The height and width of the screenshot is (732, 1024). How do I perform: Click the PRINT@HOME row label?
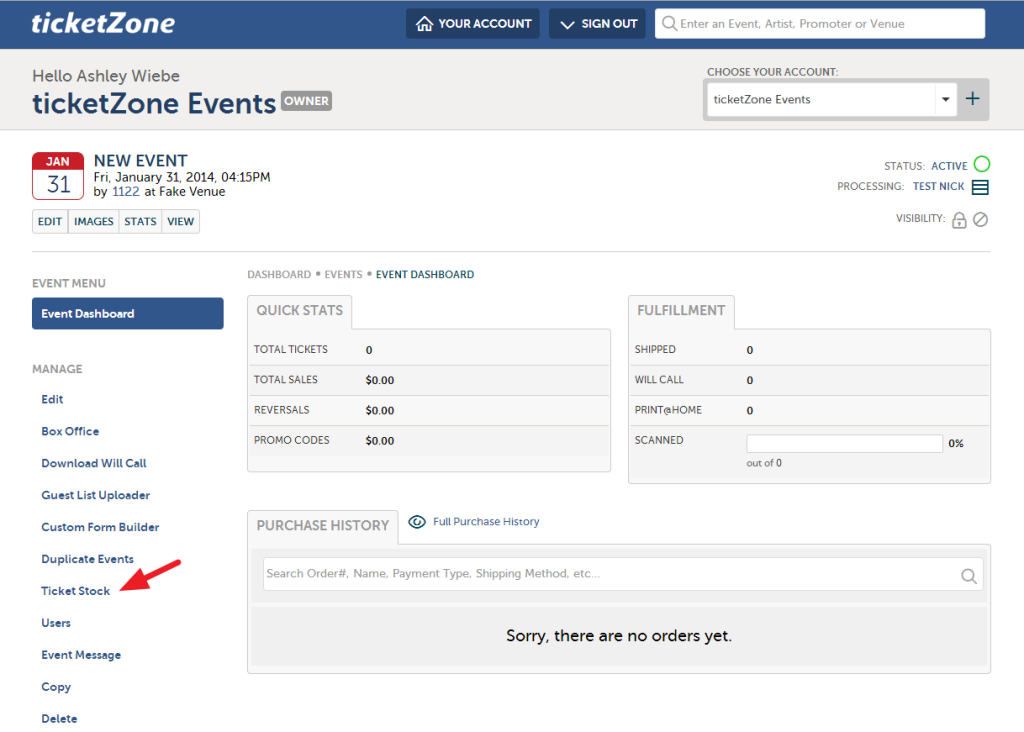(x=668, y=410)
